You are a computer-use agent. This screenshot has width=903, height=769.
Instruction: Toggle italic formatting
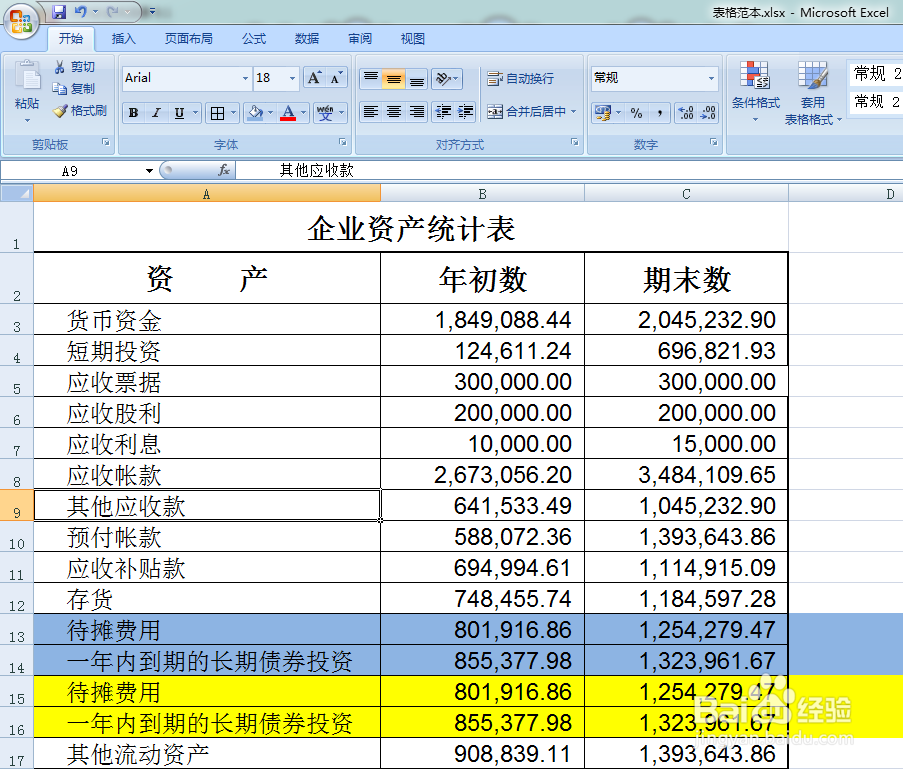pyautogui.click(x=156, y=113)
